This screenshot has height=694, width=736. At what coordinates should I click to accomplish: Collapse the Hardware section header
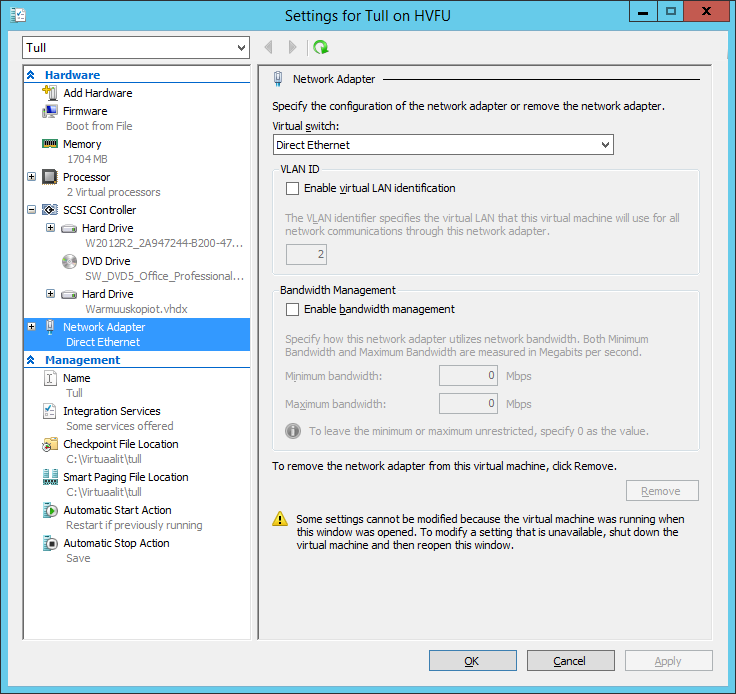pyautogui.click(x=31, y=75)
